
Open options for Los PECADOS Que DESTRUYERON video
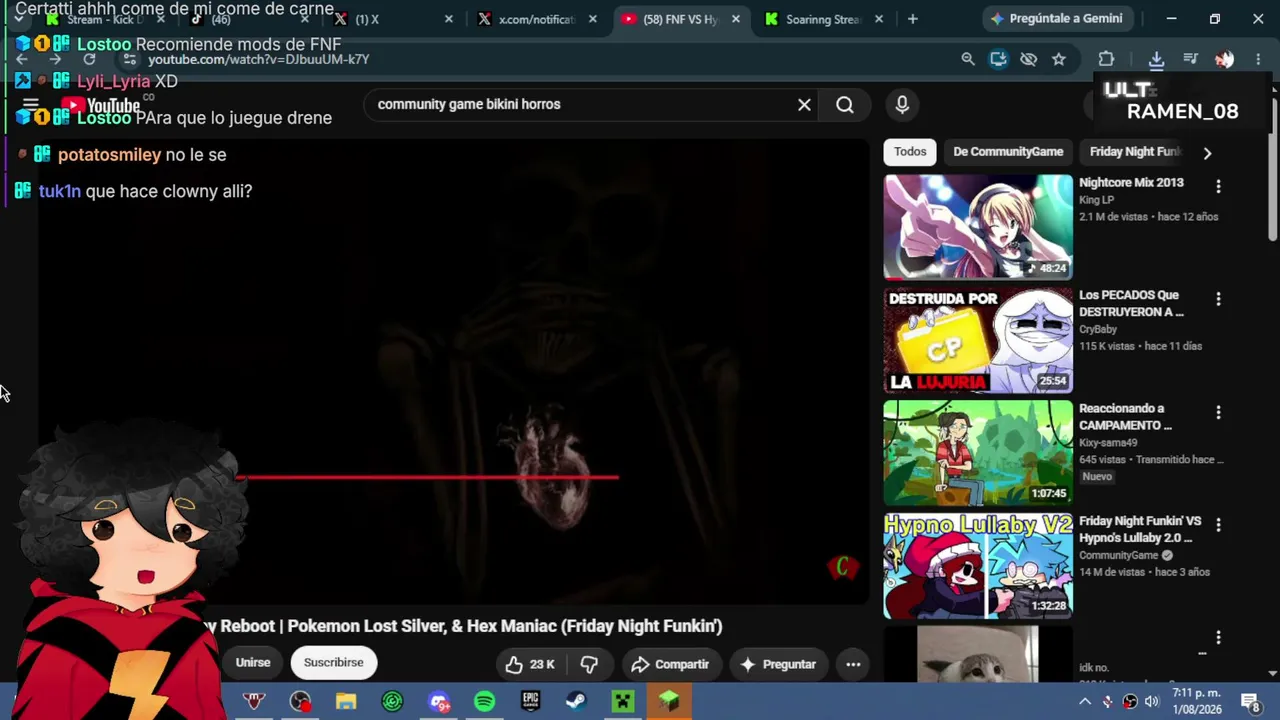(1218, 299)
